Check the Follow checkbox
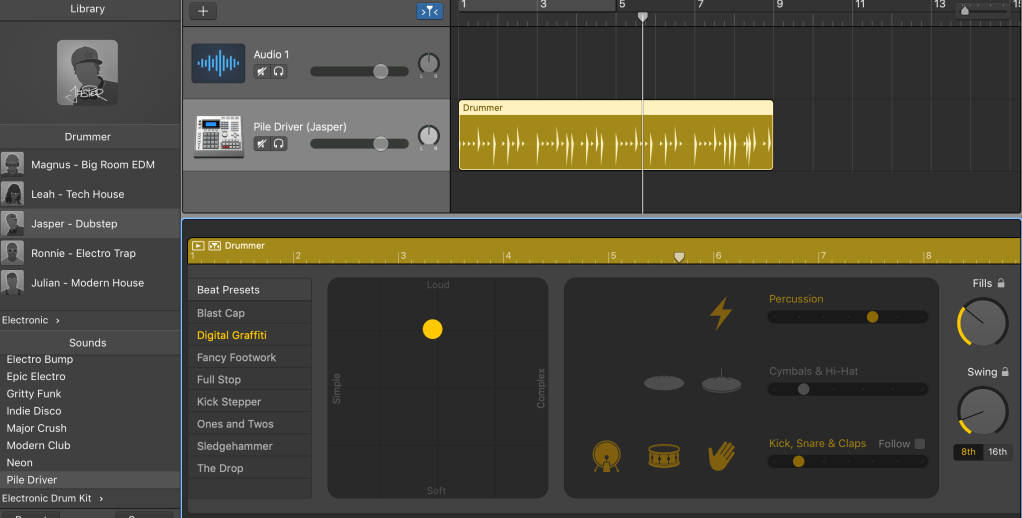The height and width of the screenshot is (518, 1022). coord(920,444)
